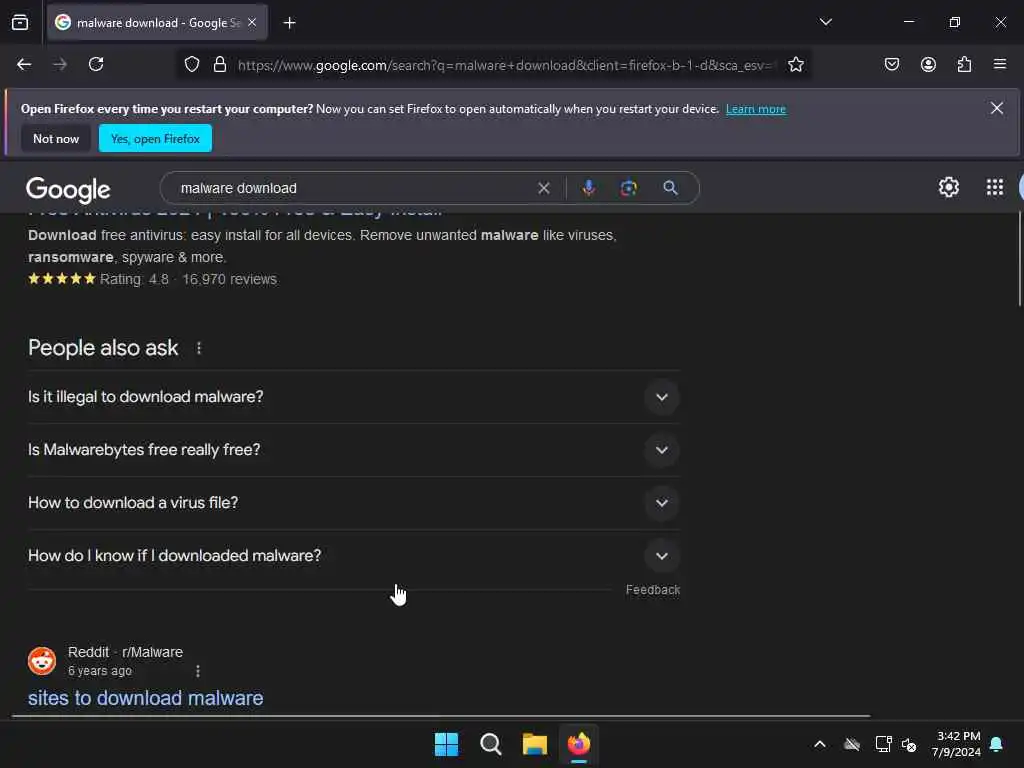The width and height of the screenshot is (1024, 768).
Task: Go back to previous page
Action: coord(24,65)
